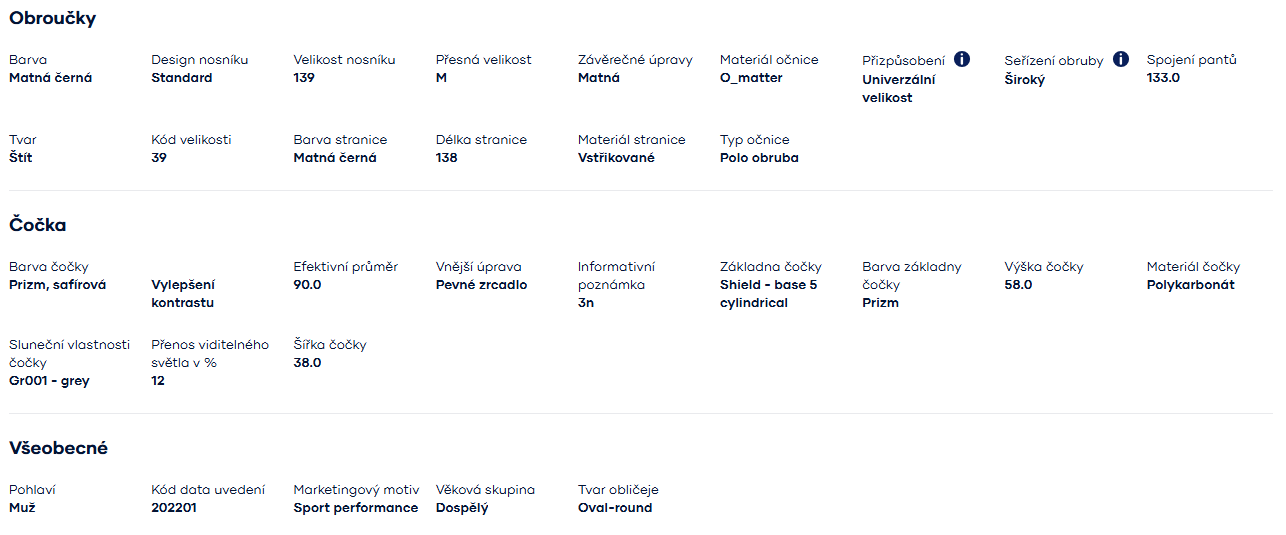
Task: Click the Kód data uvedení value 202201
Action: pyautogui.click(x=176, y=508)
